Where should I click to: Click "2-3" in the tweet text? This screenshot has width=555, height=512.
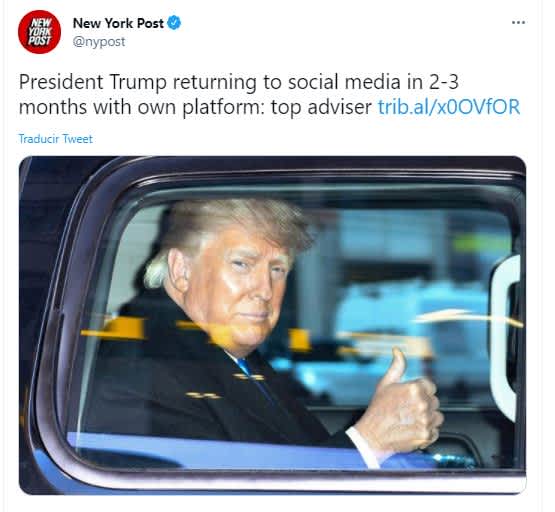[444, 82]
